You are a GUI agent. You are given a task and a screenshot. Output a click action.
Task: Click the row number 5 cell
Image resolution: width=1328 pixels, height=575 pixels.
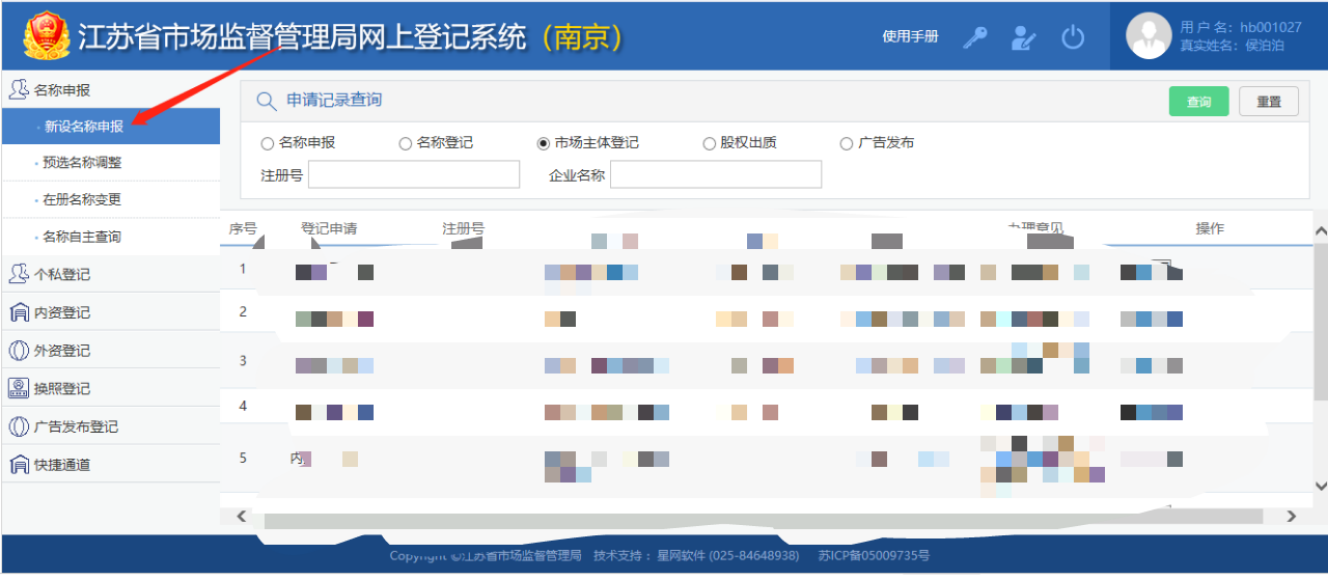point(242,458)
